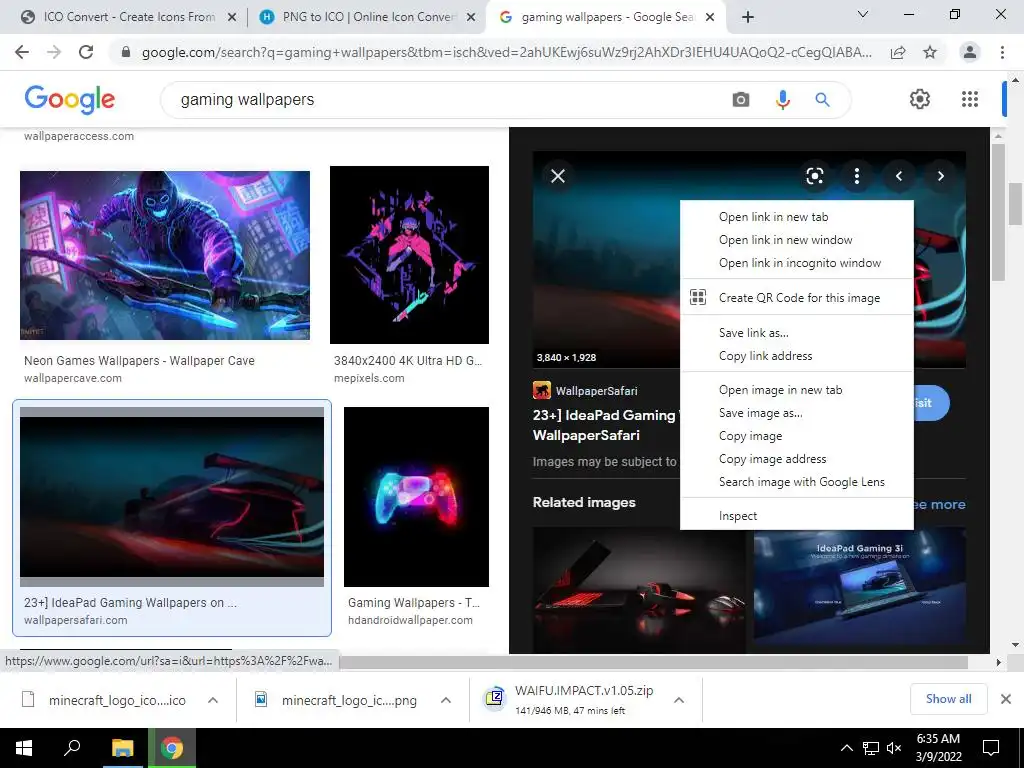Image resolution: width=1024 pixels, height=768 pixels.
Task: Click the muted volume tray icon
Action: (894, 748)
